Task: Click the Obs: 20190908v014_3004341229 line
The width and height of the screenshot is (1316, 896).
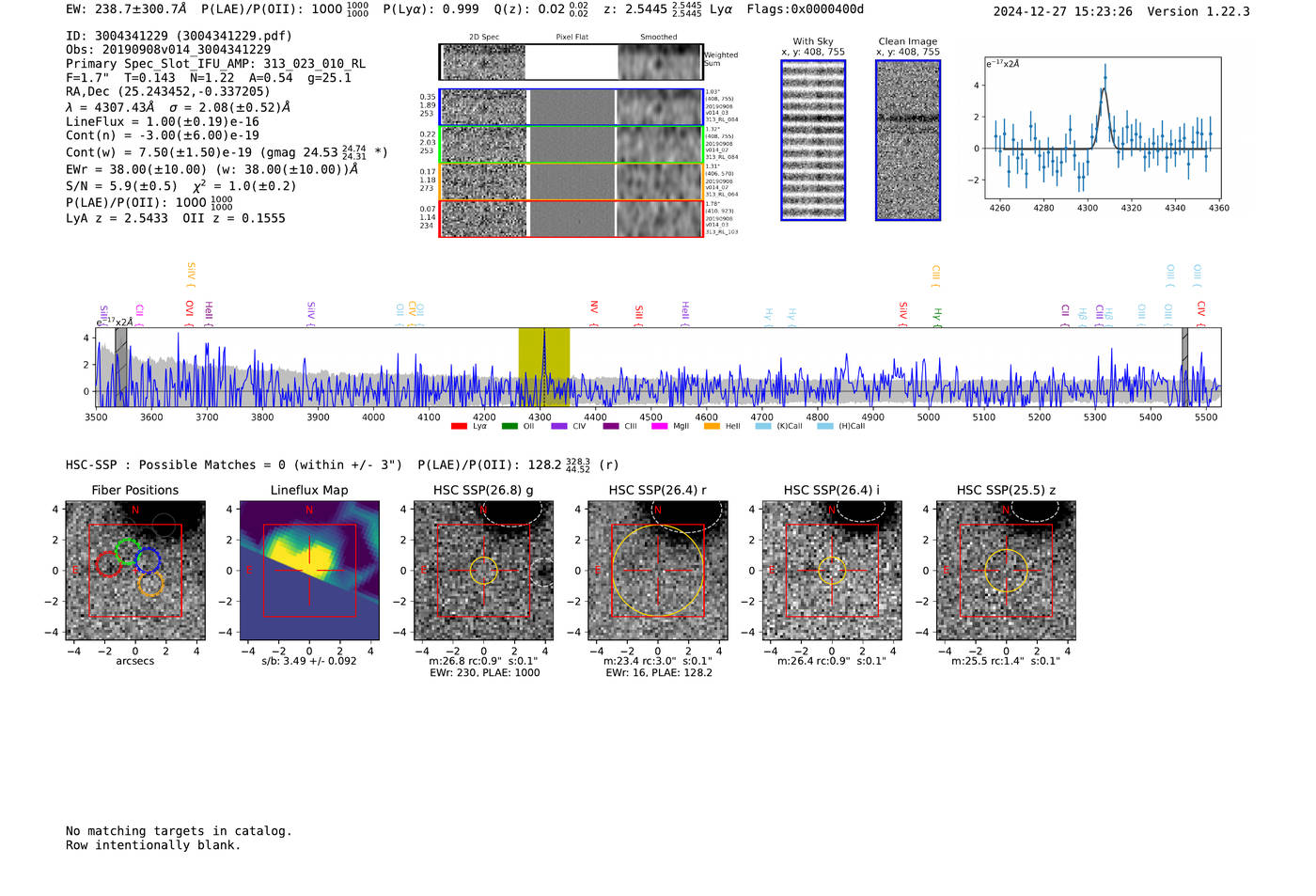Action: coord(168,50)
